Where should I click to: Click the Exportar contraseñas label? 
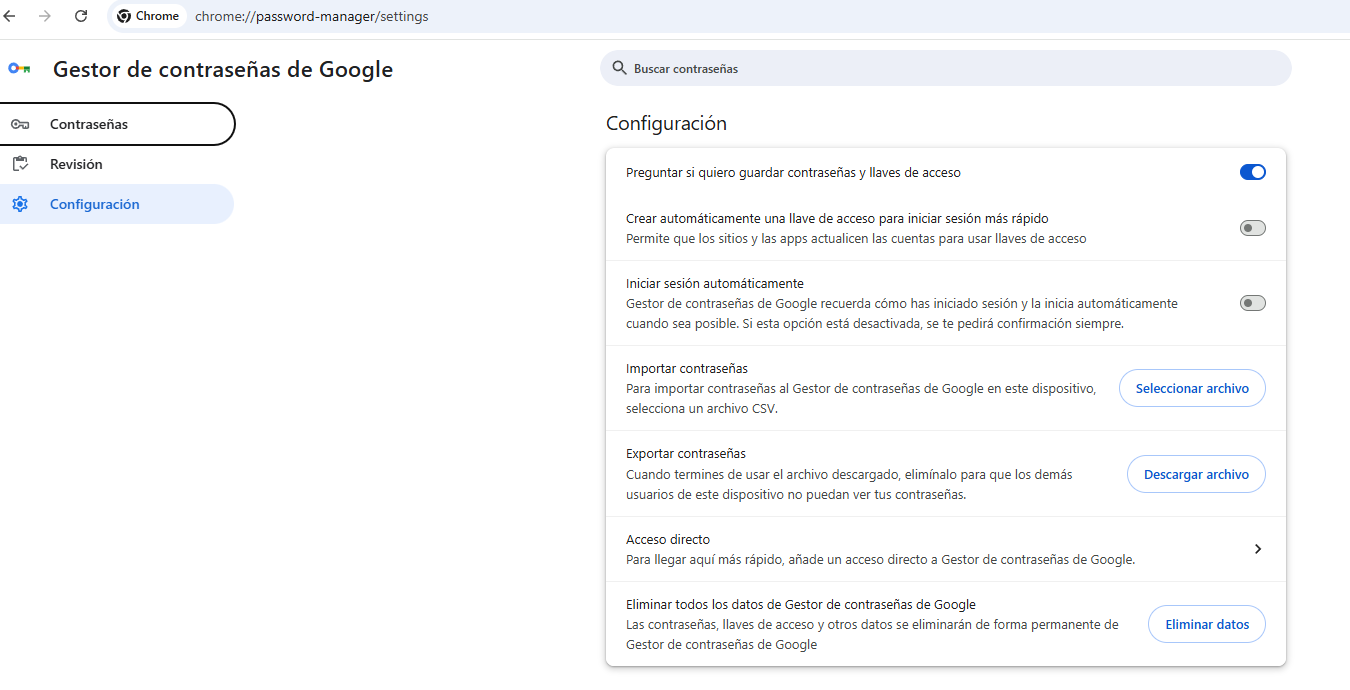coord(686,453)
